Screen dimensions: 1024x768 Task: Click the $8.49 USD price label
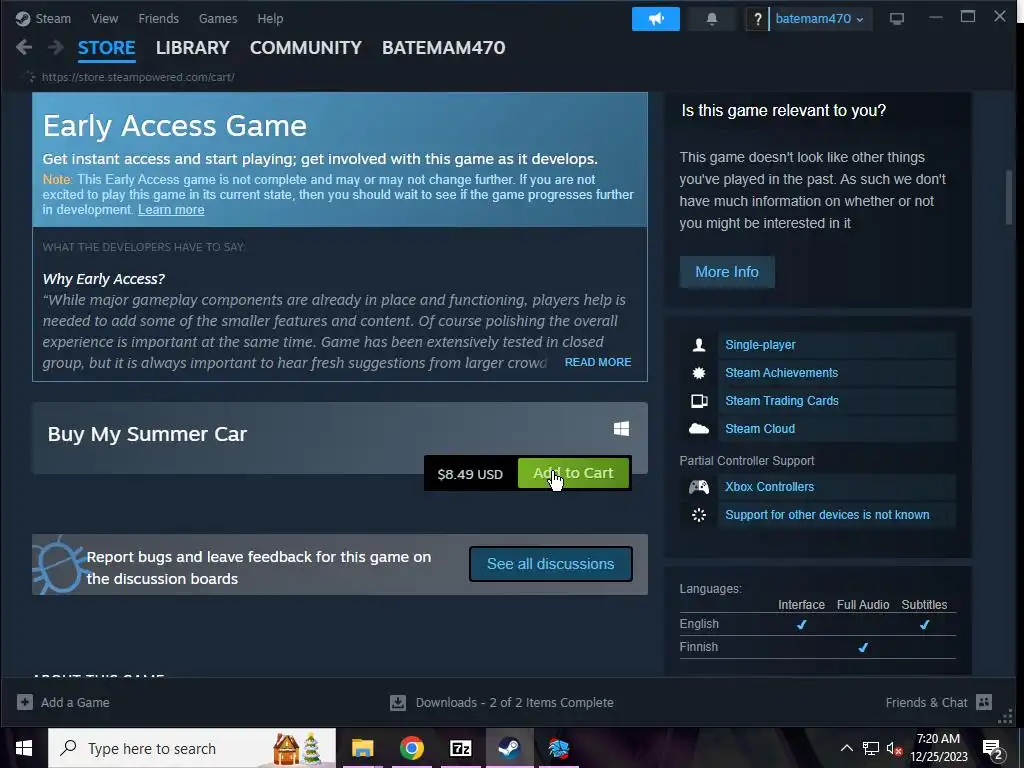click(470, 475)
